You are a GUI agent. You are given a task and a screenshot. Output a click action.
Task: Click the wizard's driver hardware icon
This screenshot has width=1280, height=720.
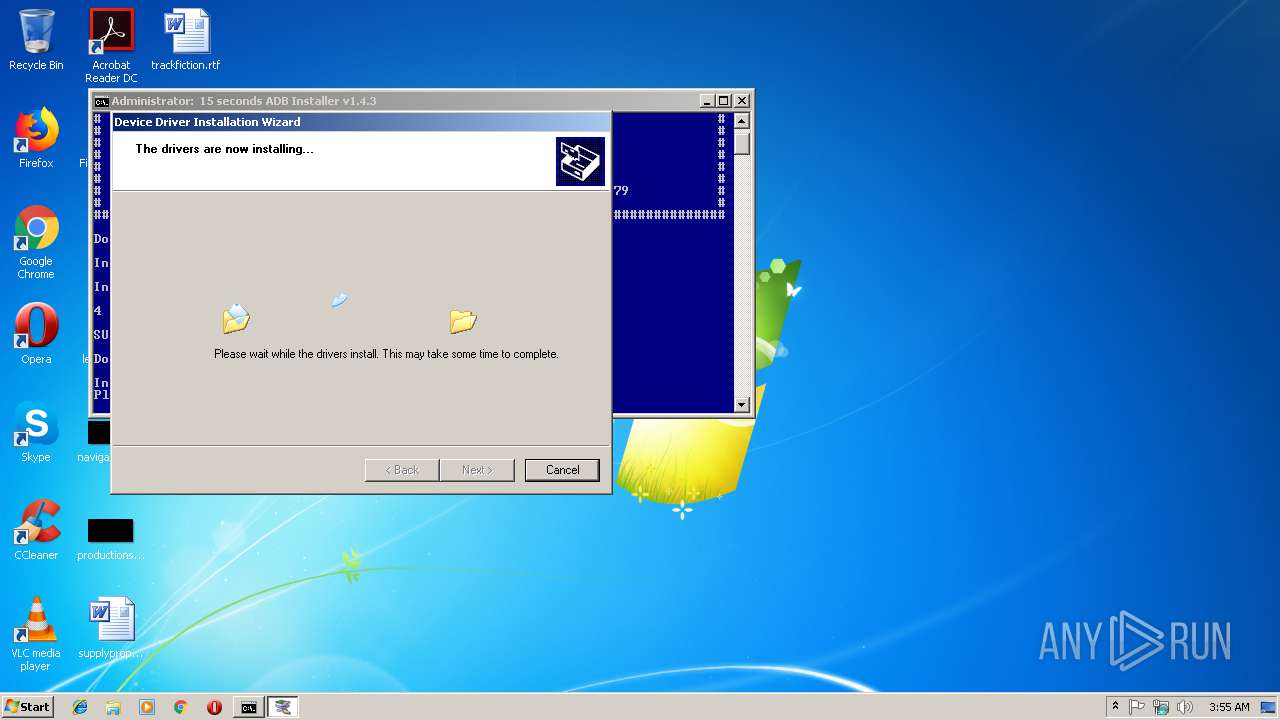pos(580,161)
